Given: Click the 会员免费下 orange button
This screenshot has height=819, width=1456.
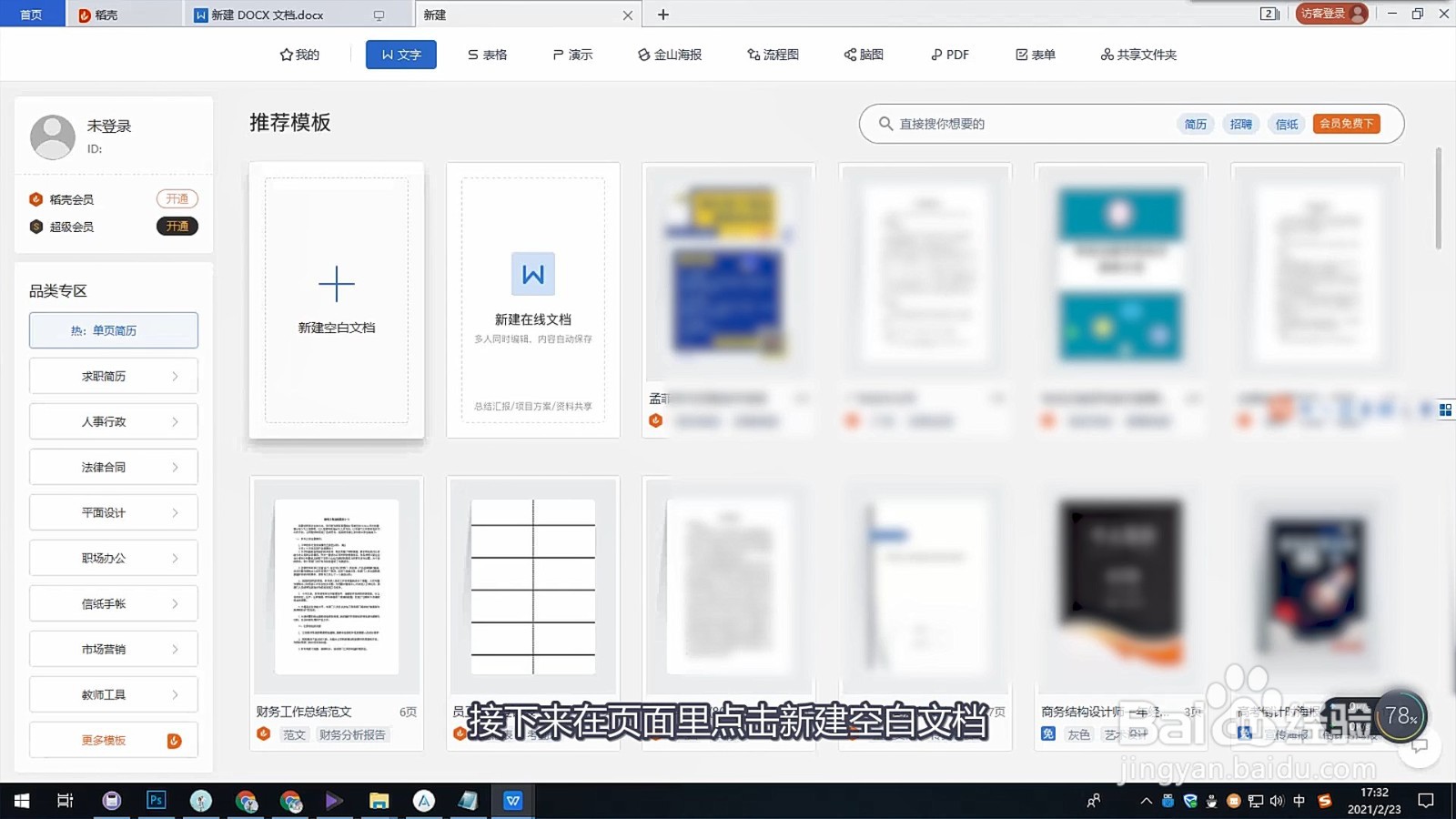Looking at the screenshot, I should click(x=1347, y=124).
